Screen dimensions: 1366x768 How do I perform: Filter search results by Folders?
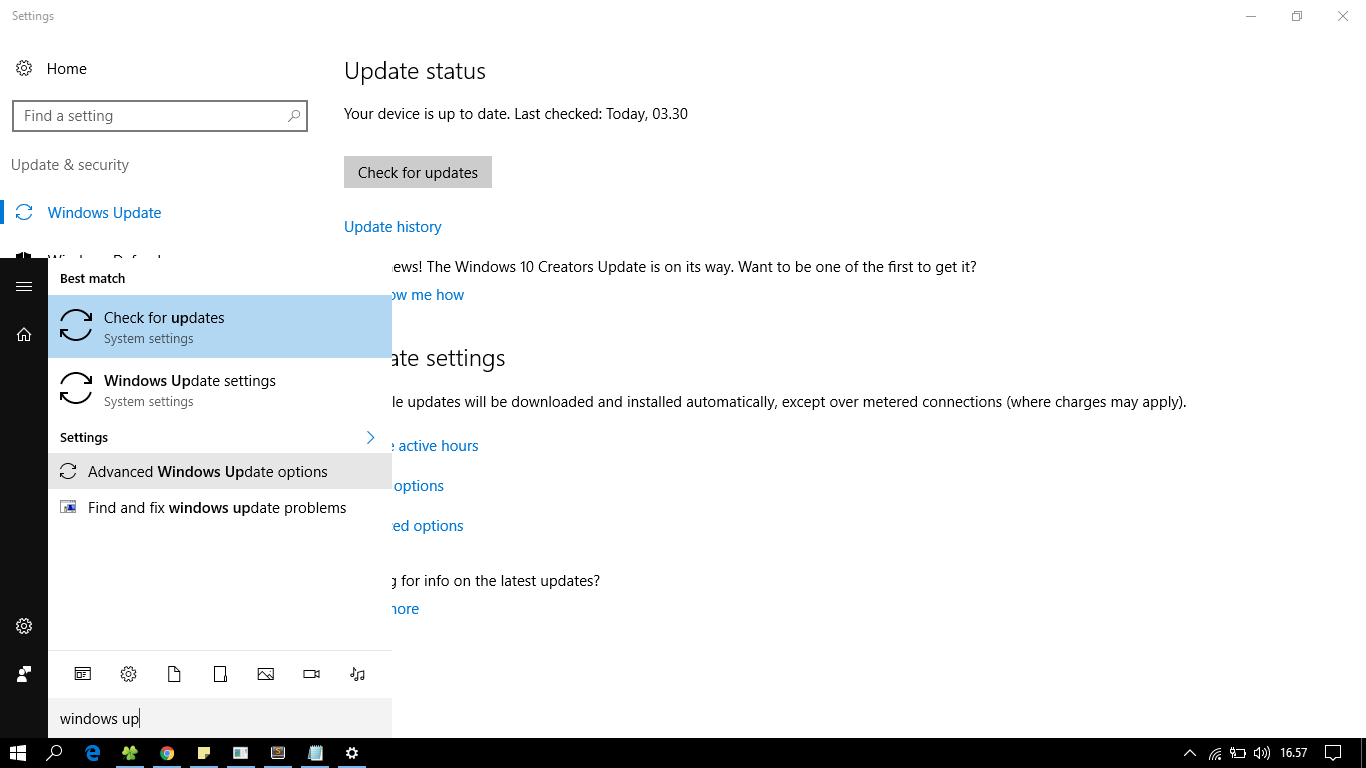(x=220, y=674)
